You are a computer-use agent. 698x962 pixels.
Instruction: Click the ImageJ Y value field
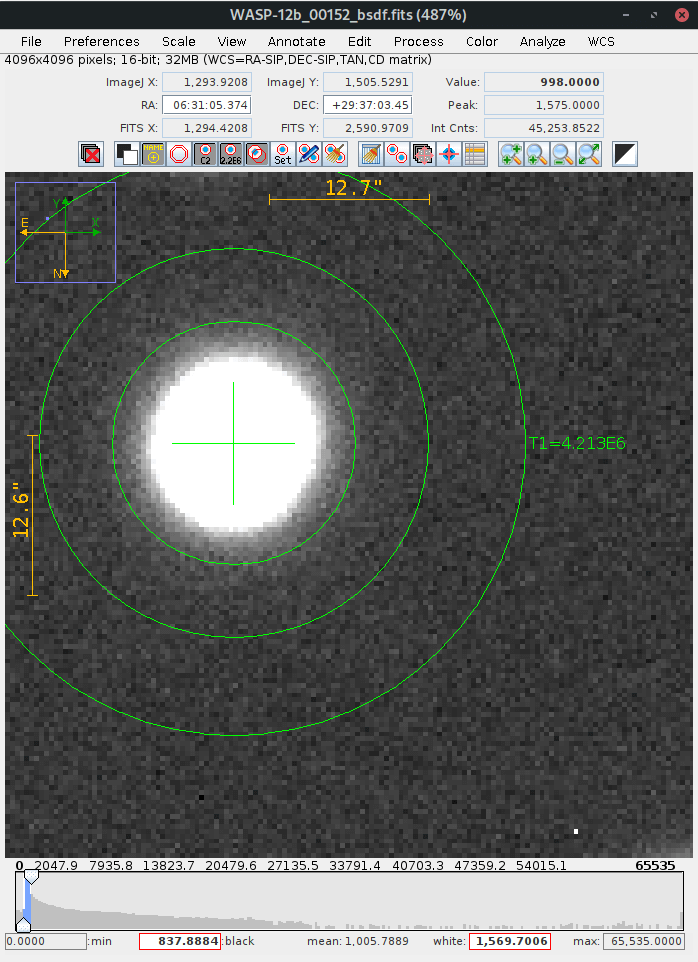point(367,82)
